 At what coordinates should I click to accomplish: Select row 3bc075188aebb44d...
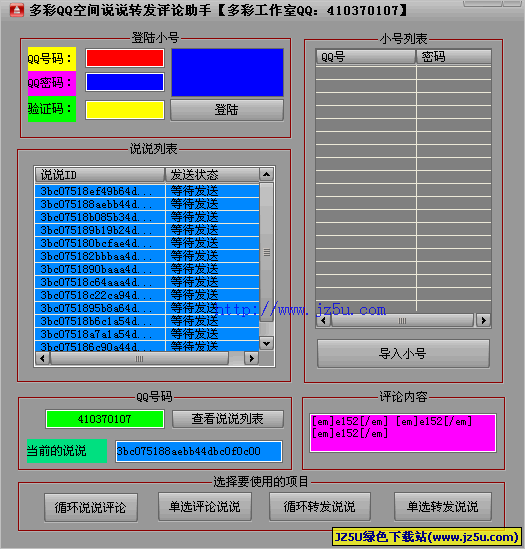147,204
